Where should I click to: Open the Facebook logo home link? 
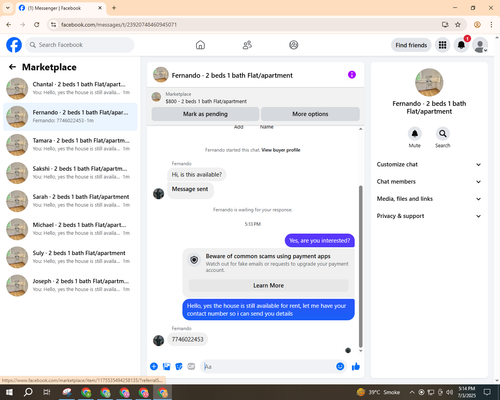point(14,45)
